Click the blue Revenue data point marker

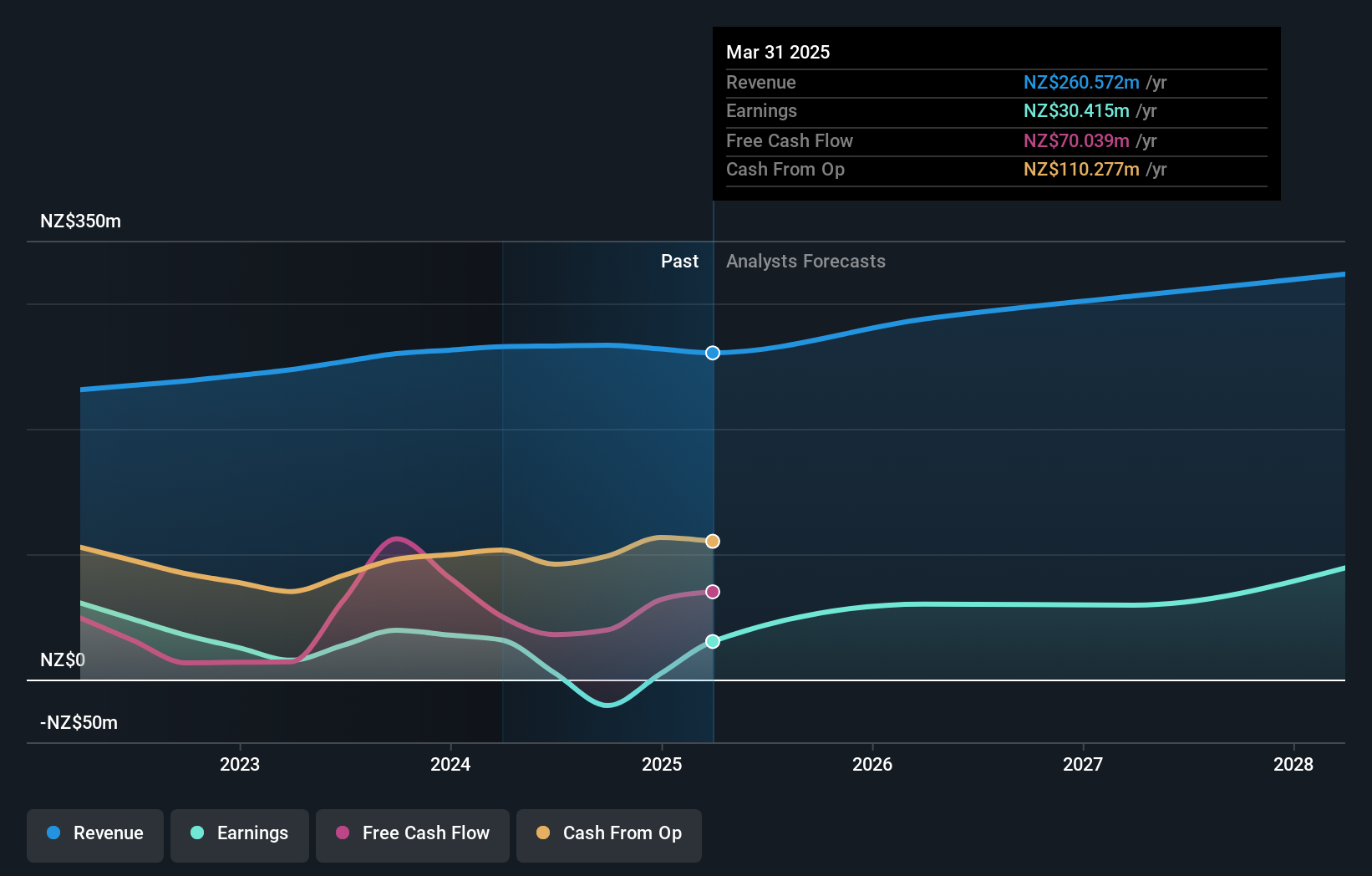[x=713, y=353]
